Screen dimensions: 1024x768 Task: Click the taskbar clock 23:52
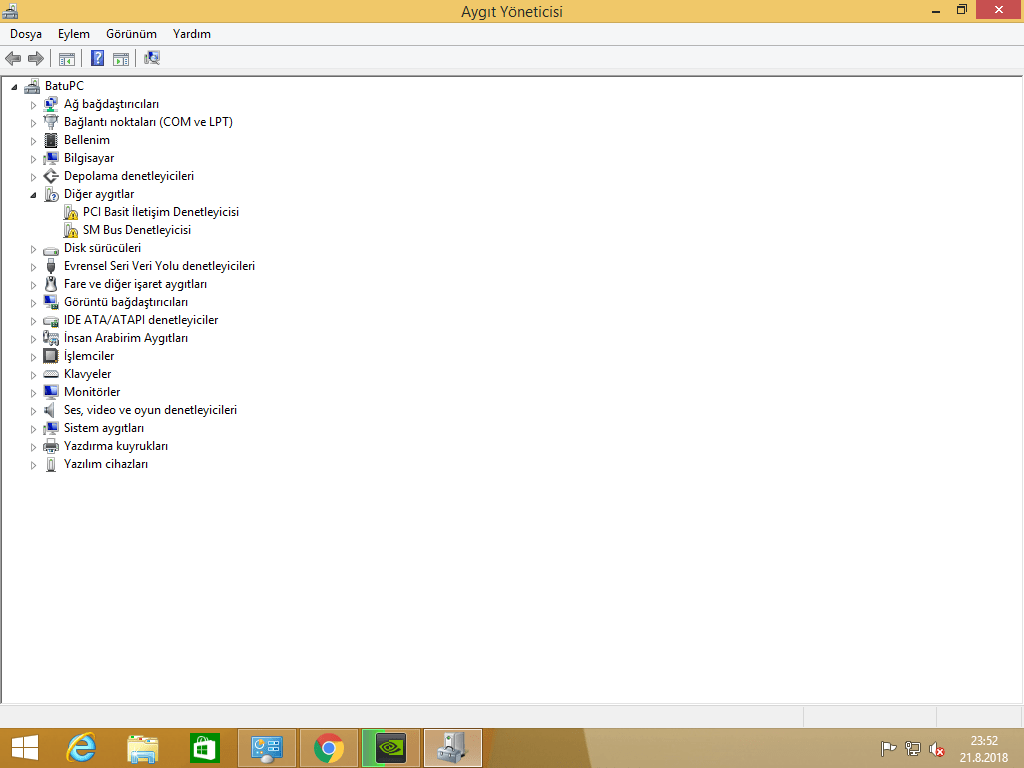(x=984, y=741)
